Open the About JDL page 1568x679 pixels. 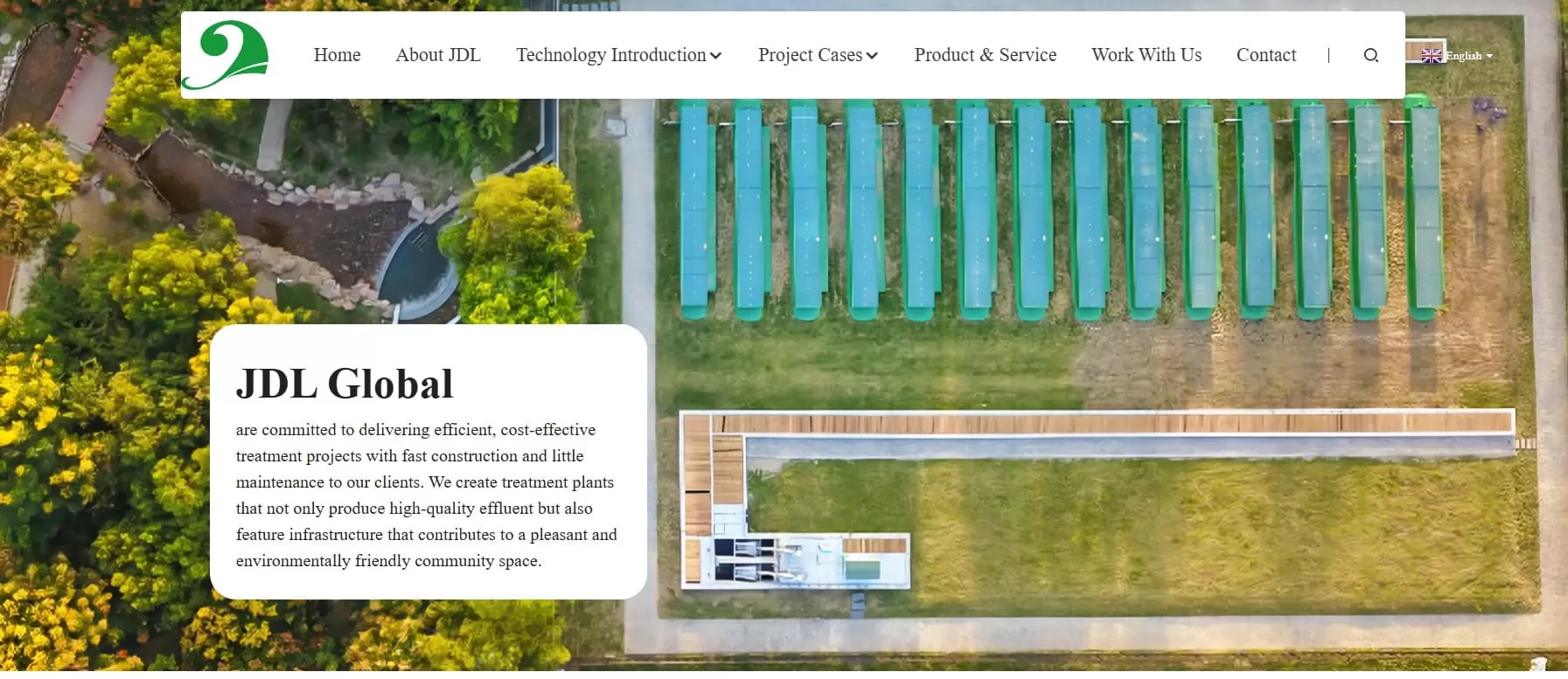point(438,55)
